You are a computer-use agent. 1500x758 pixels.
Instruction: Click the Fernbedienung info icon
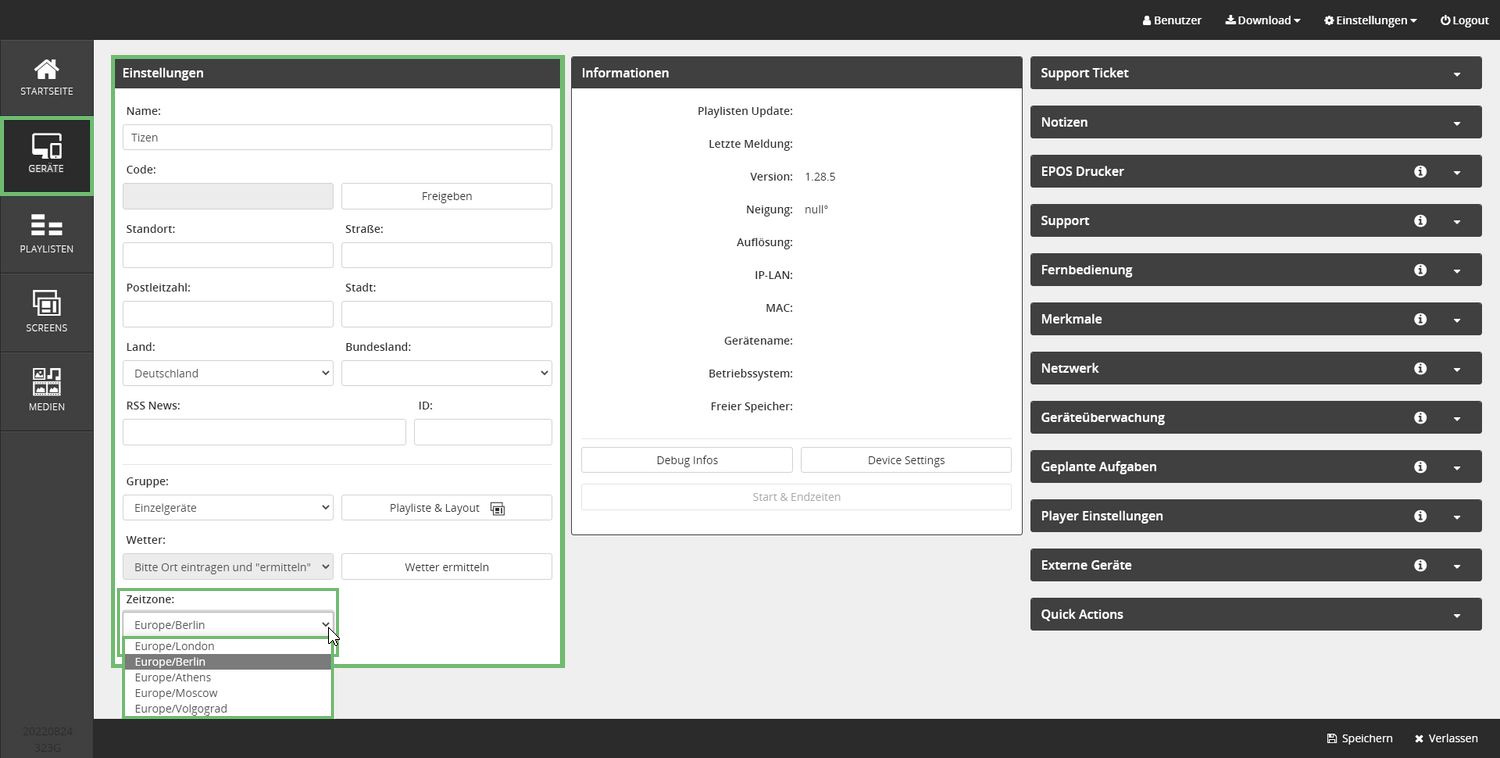click(x=1420, y=270)
